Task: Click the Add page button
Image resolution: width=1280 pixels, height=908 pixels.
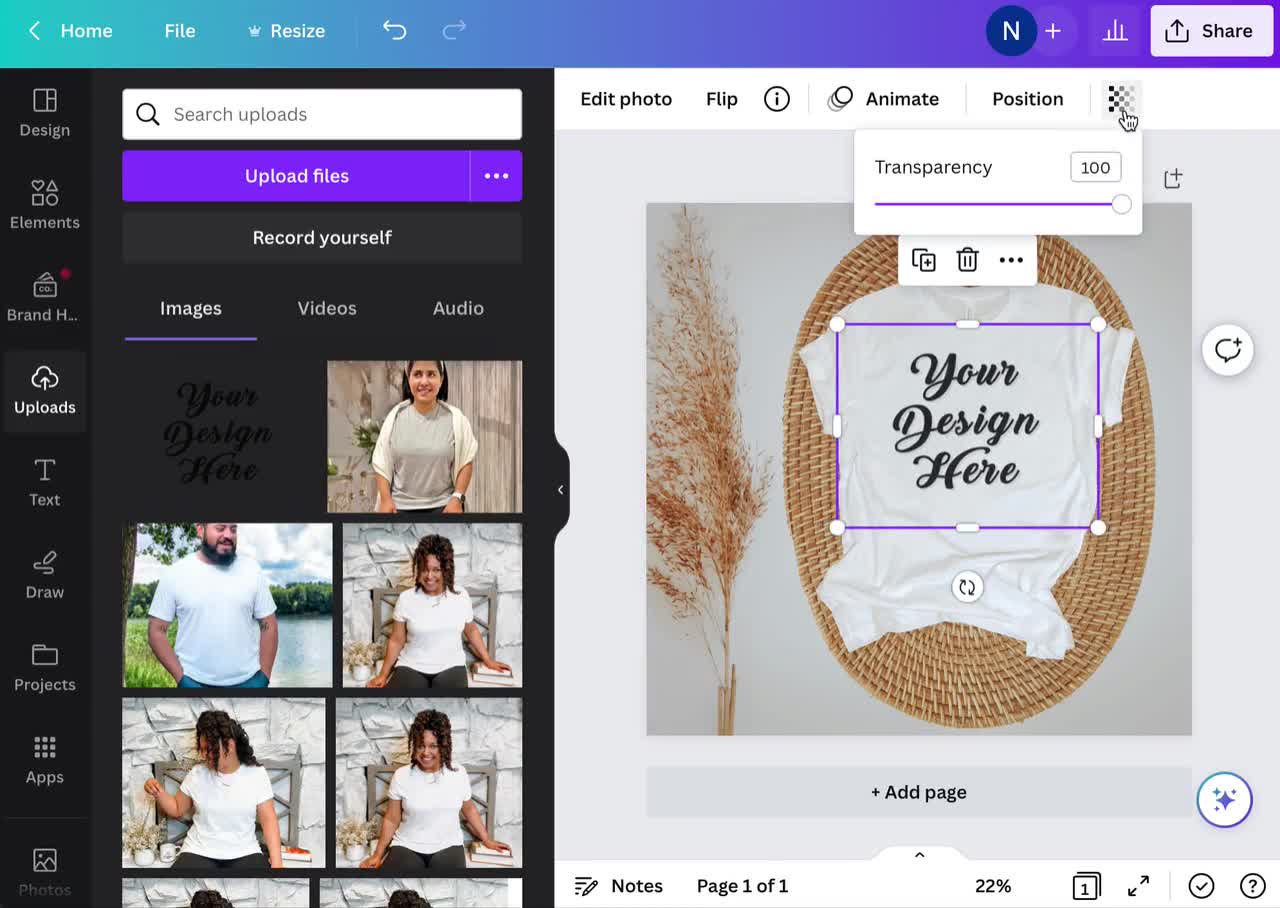Action: pyautogui.click(x=919, y=793)
